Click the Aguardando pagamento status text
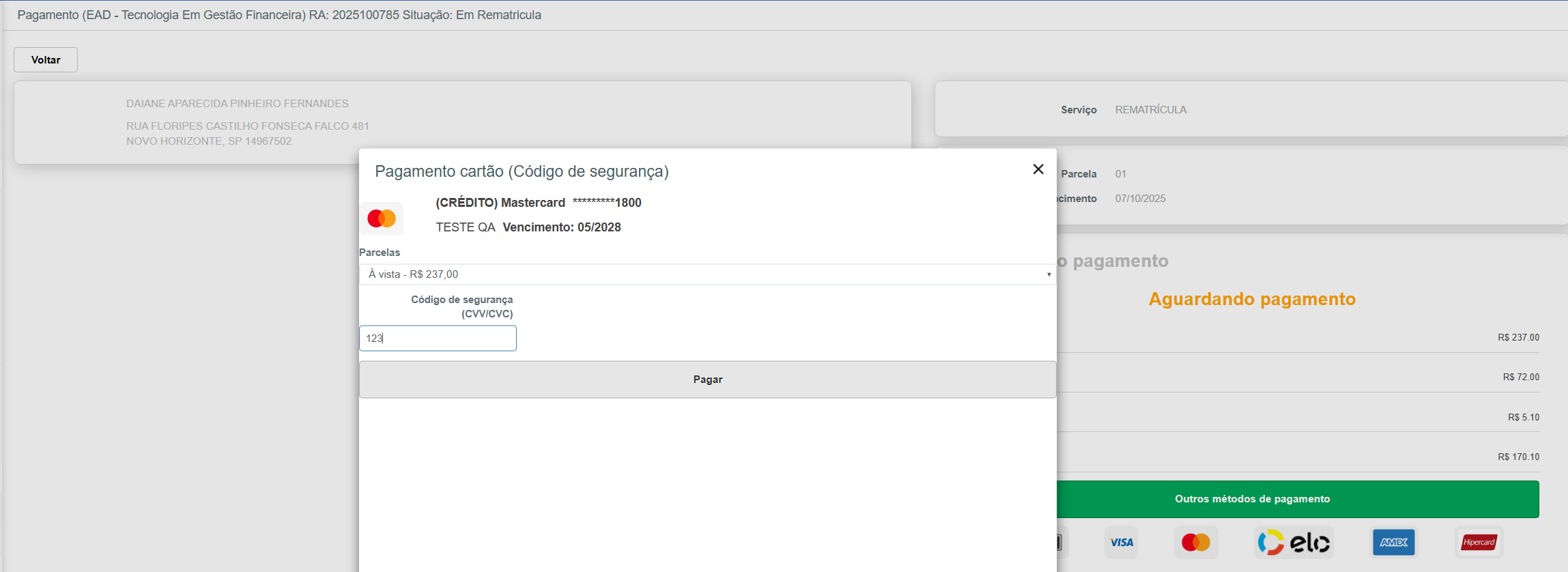 tap(1252, 299)
